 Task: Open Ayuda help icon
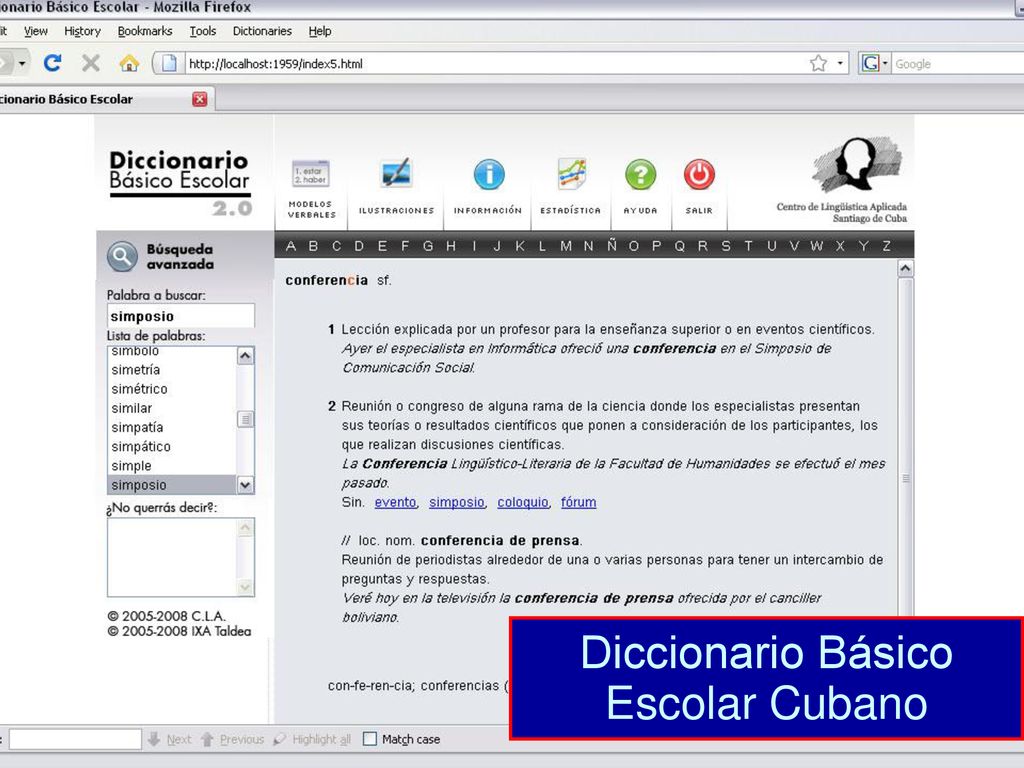tap(640, 174)
